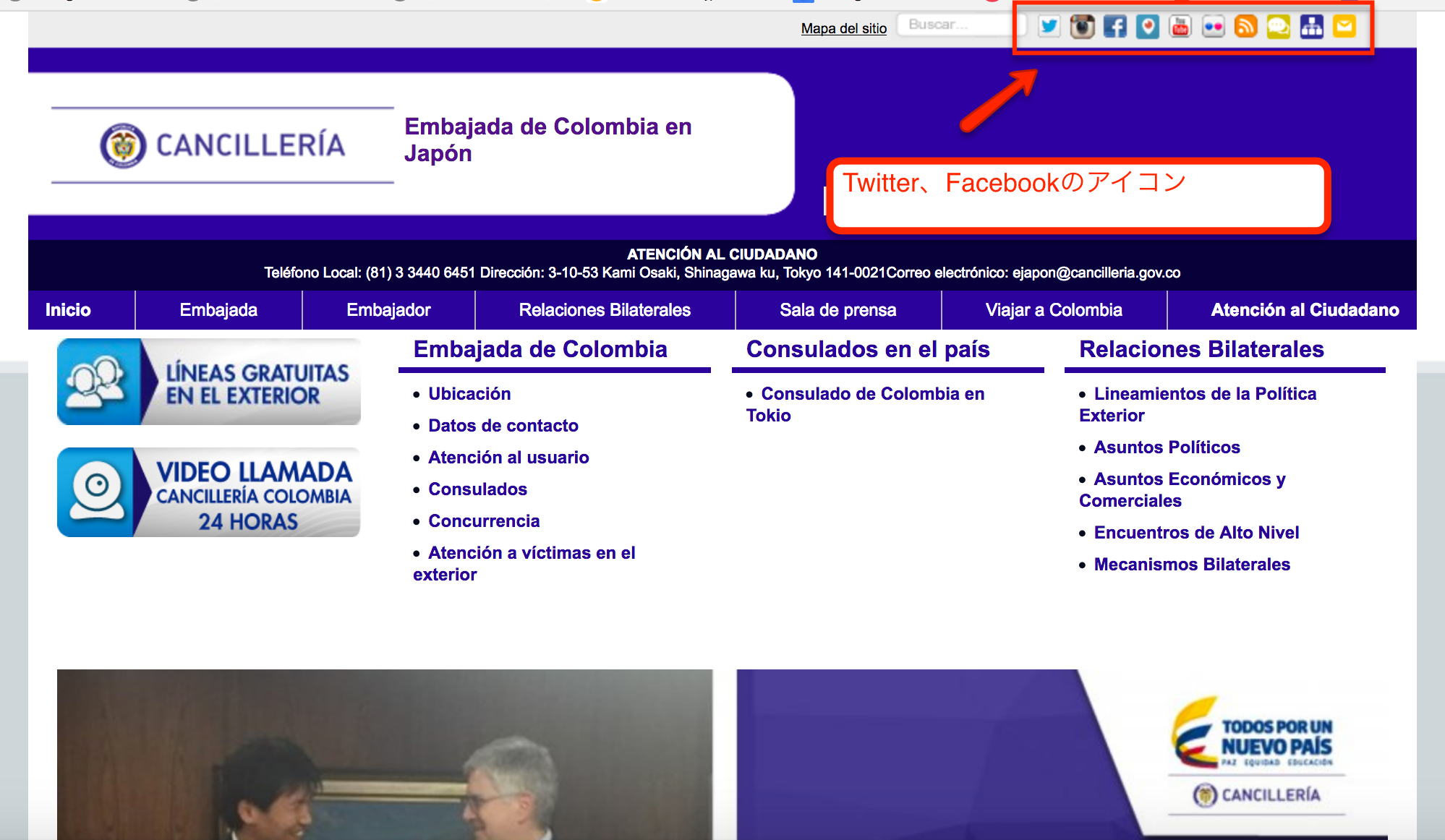
Task: Open the Inicio menu item
Action: click(x=68, y=310)
